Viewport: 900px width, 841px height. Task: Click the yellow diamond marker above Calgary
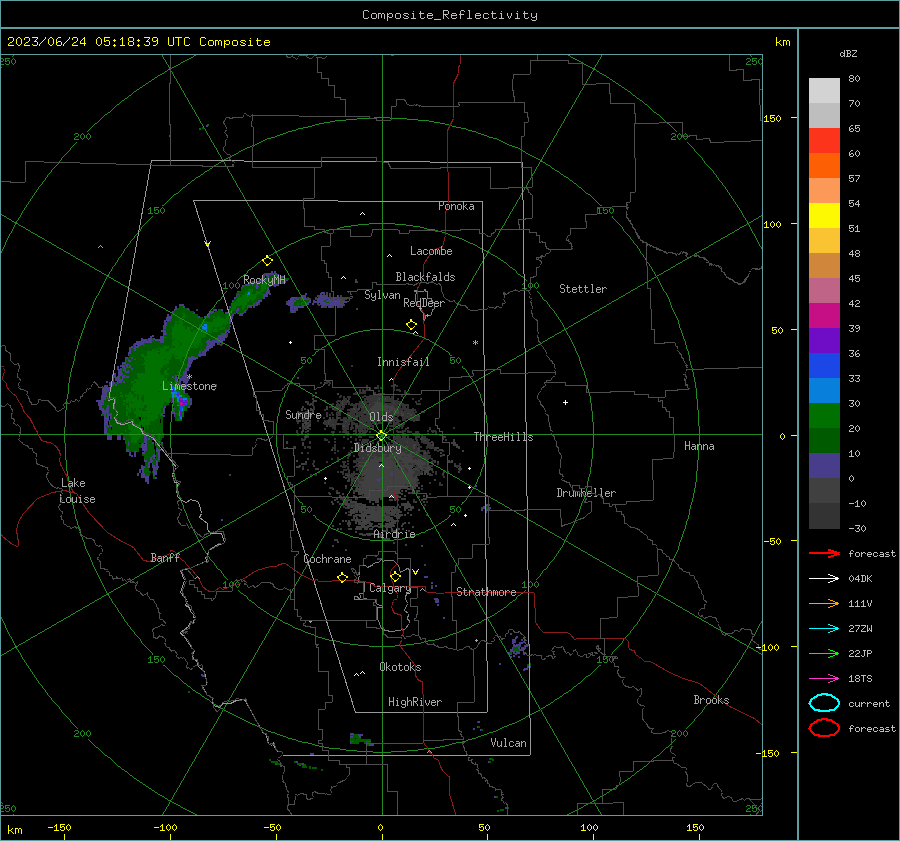395,576
